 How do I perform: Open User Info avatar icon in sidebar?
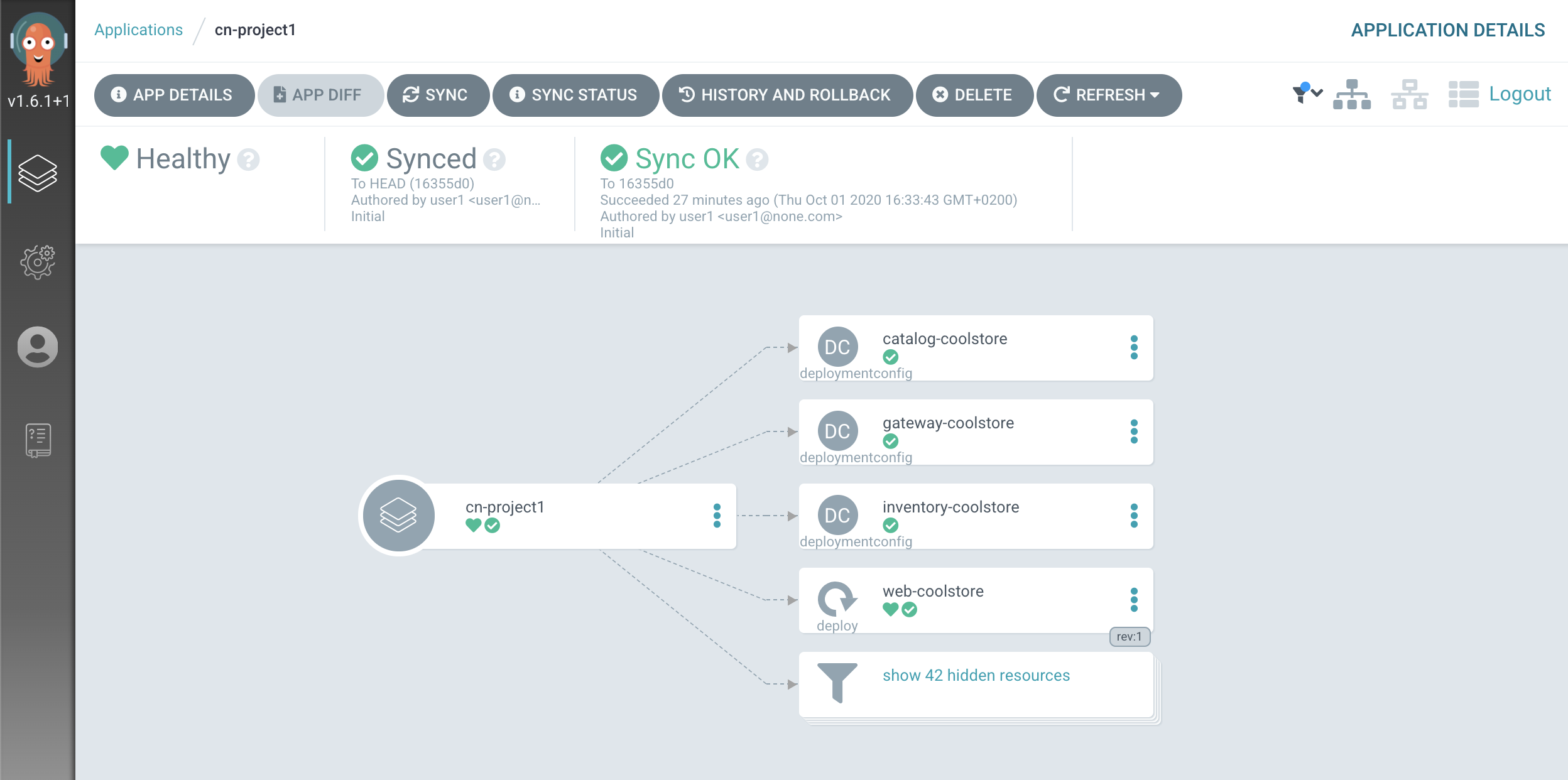38,347
